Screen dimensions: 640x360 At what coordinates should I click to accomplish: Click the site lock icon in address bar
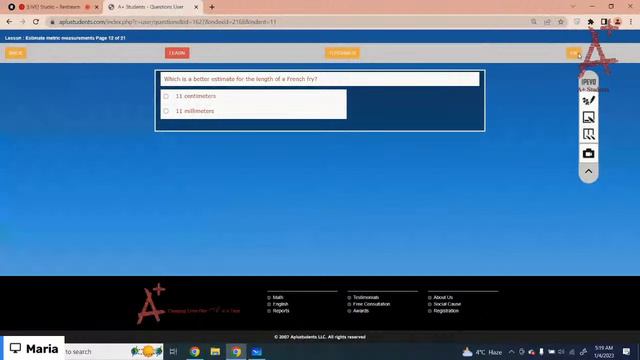pyautogui.click(x=52, y=22)
